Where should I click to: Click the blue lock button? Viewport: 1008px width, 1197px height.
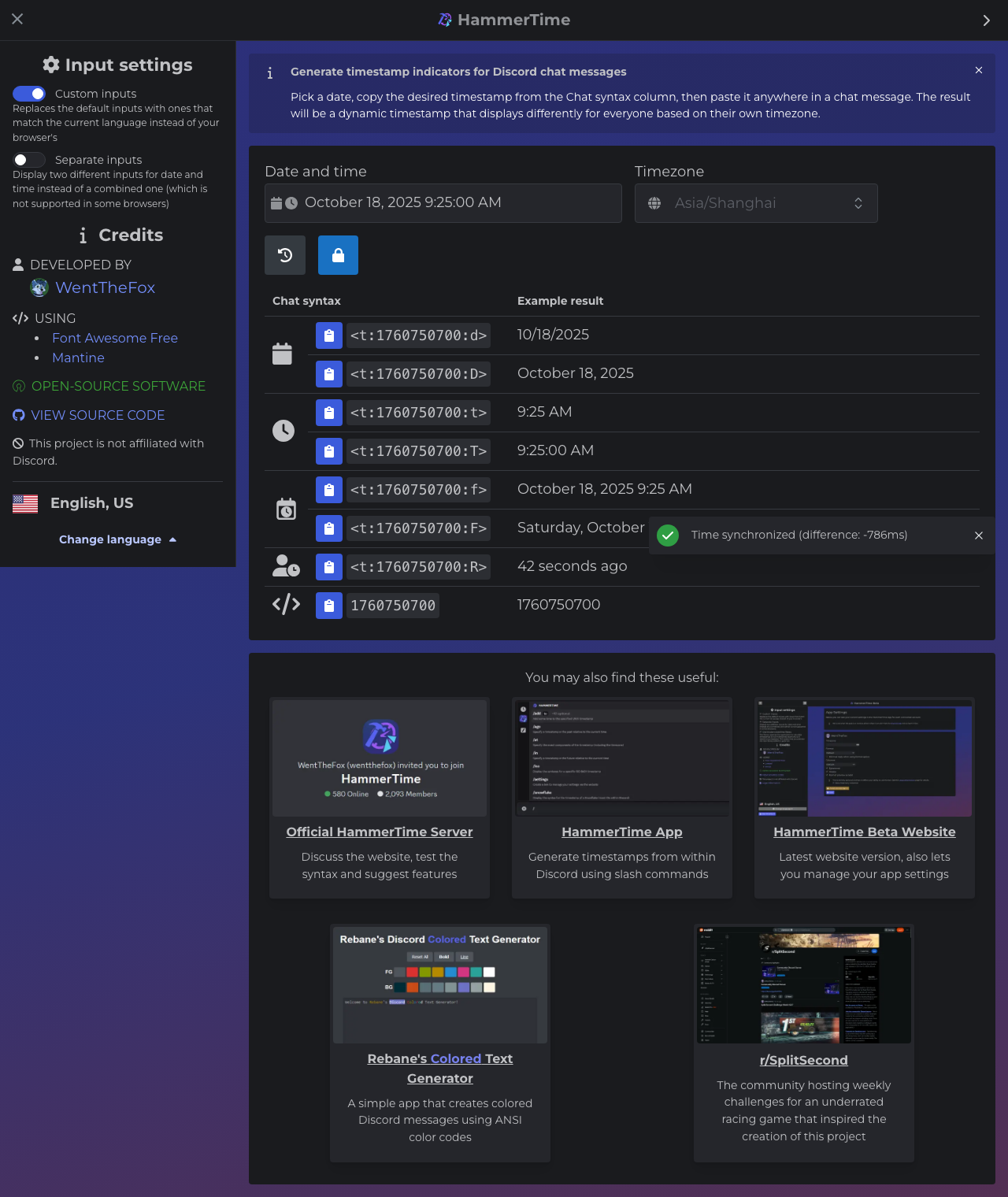tap(338, 255)
